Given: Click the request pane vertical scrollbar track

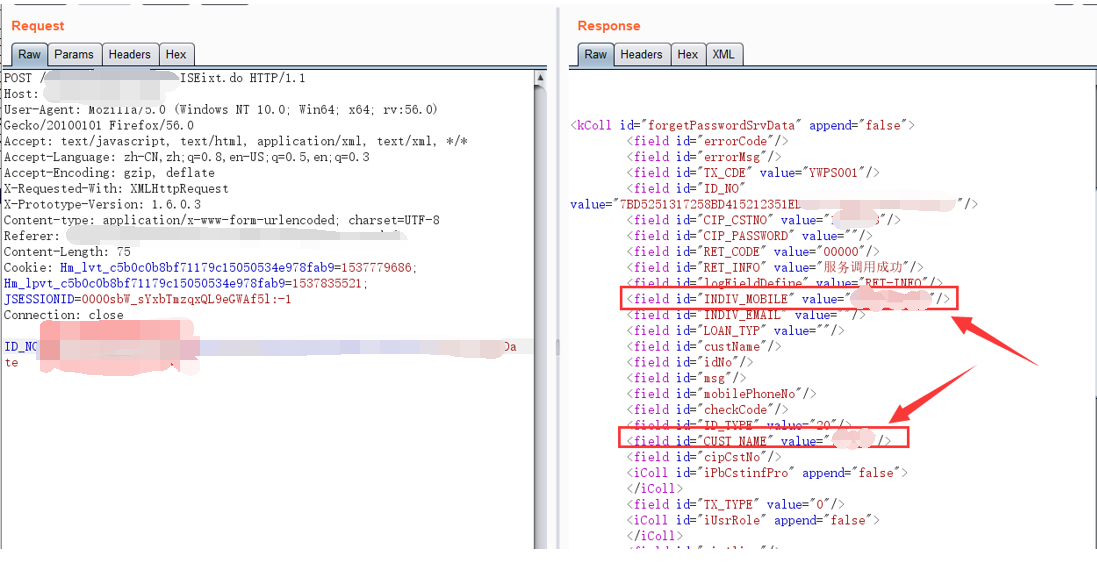Looking at the screenshot, I should tap(541, 300).
